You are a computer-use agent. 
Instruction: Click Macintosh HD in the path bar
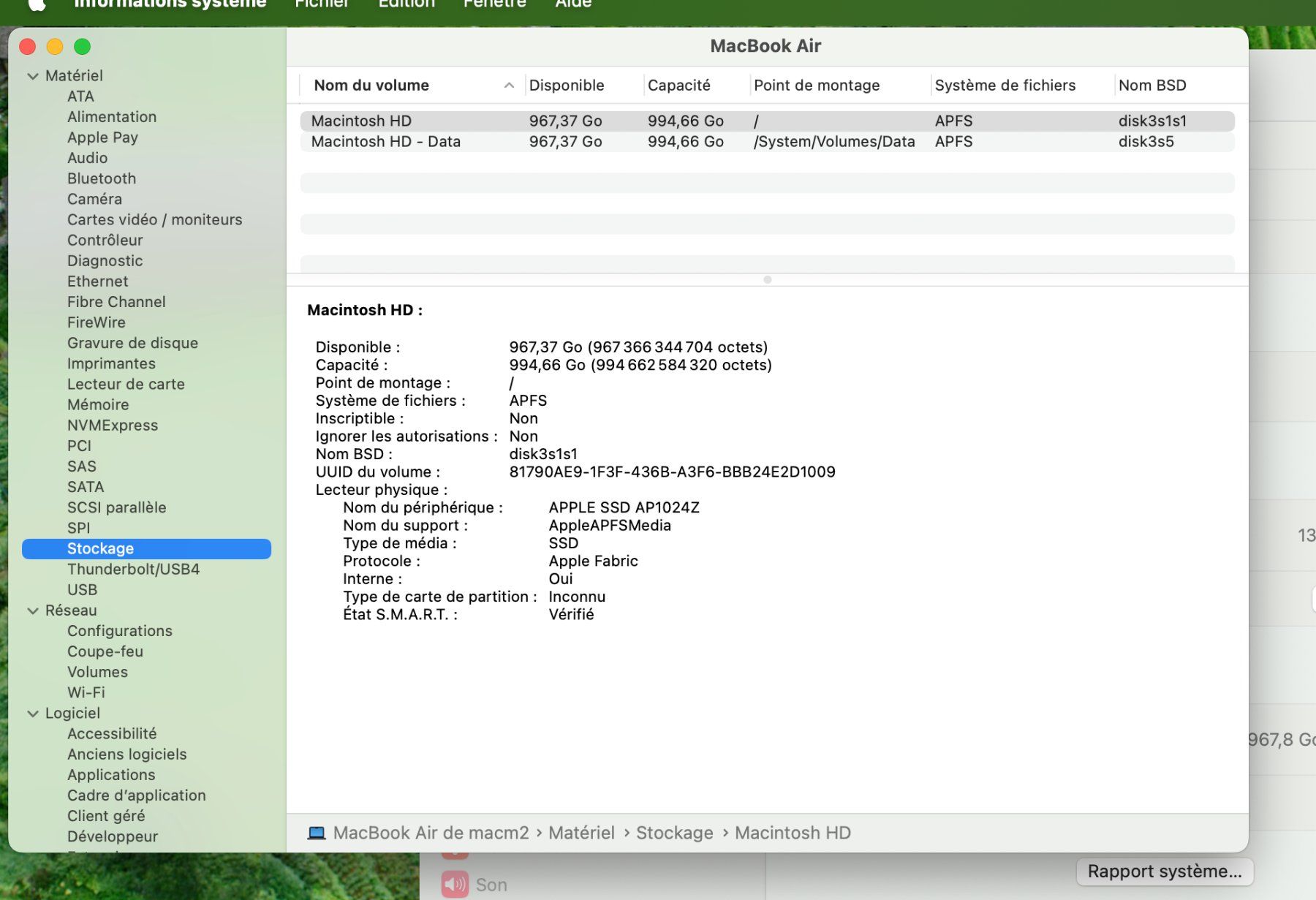[x=793, y=833]
